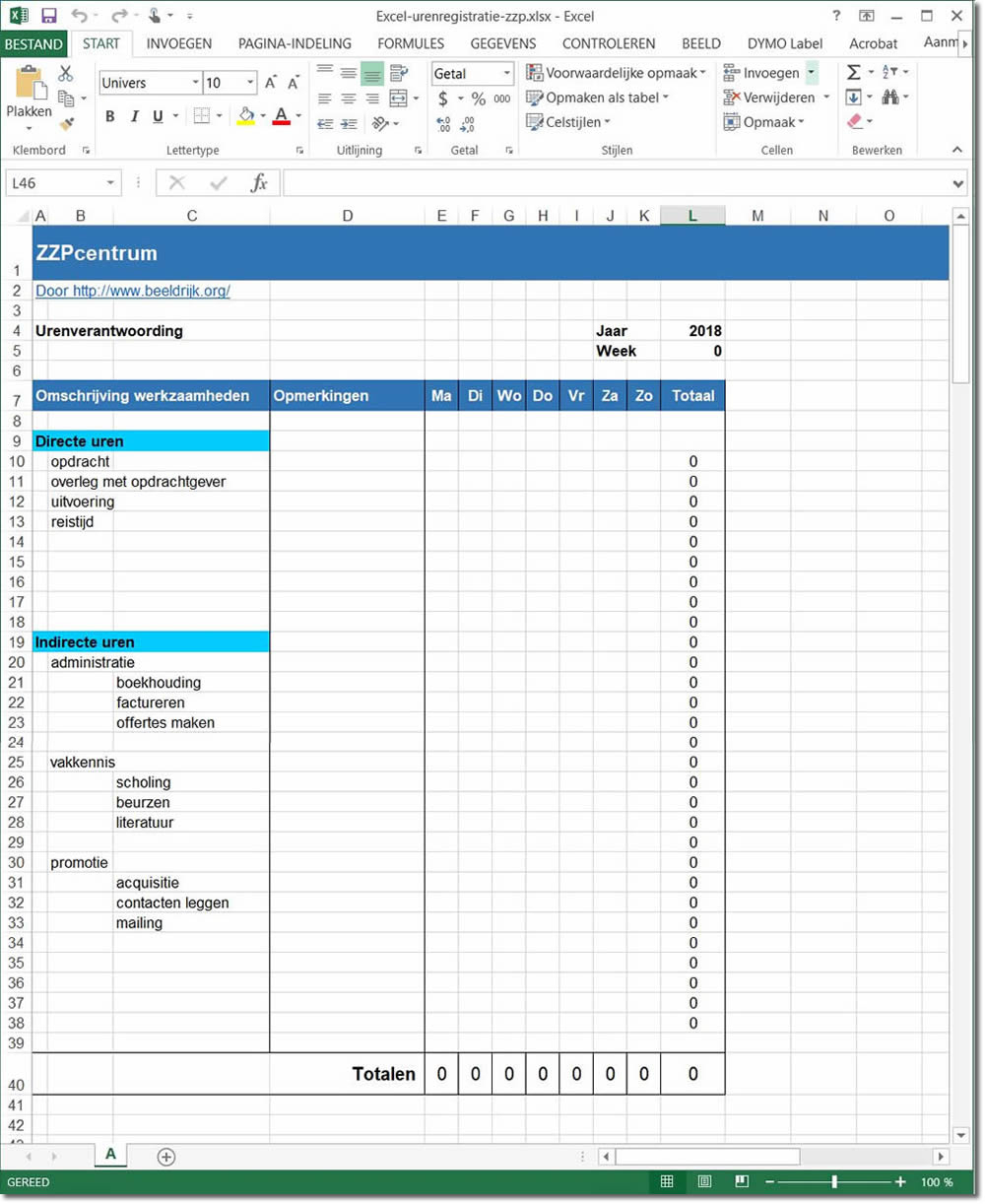Decrease indent in the cell
Image resolution: width=985 pixels, height=1204 pixels.
pos(325,123)
